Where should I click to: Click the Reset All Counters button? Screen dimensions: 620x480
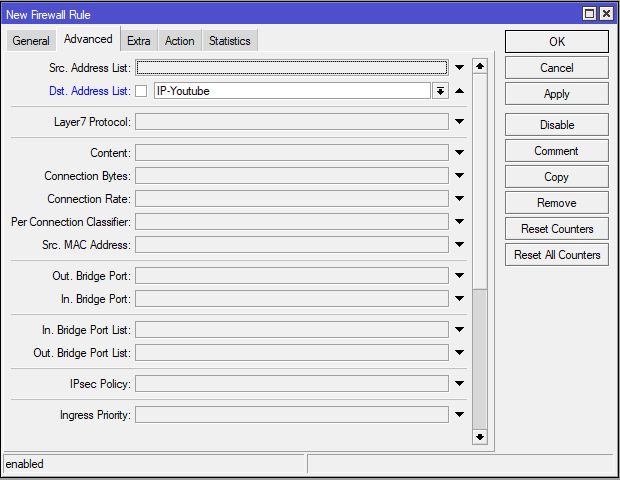pos(556,255)
